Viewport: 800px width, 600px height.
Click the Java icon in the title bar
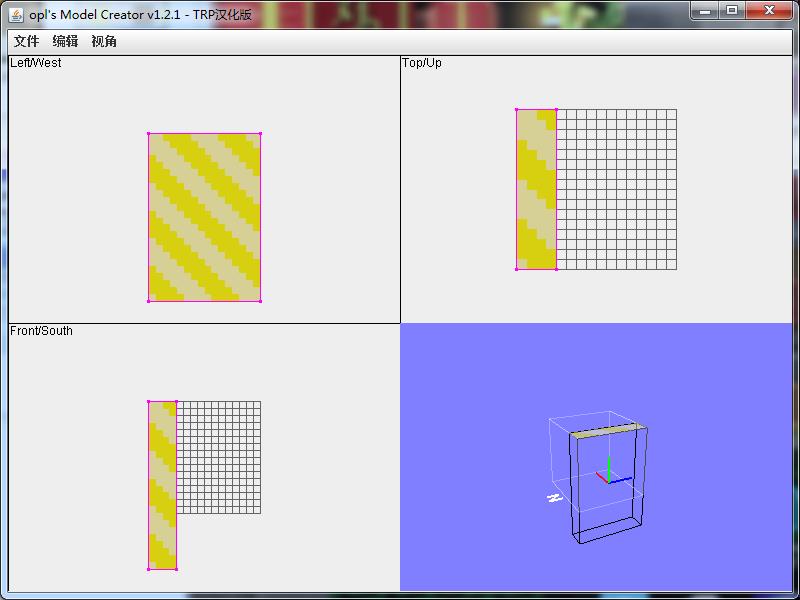tap(16, 11)
